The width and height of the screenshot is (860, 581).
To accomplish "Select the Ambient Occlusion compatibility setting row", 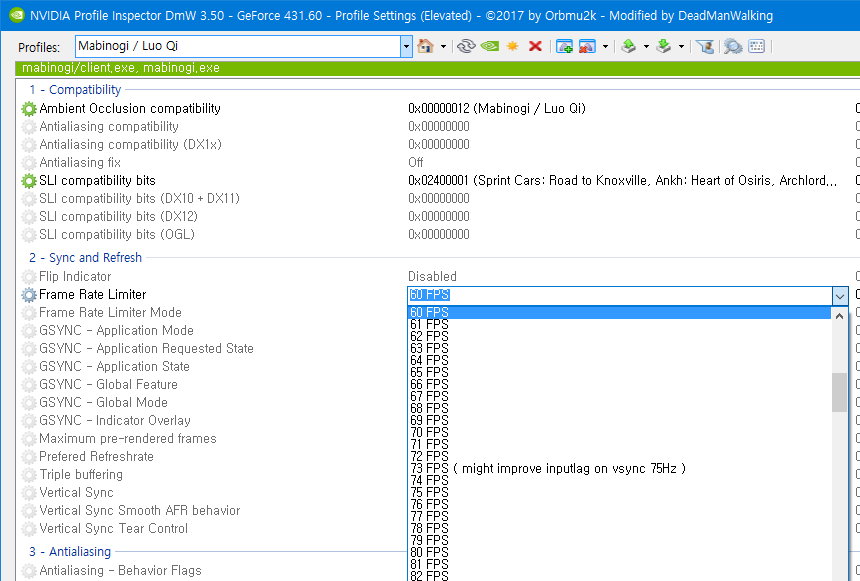I will (x=129, y=109).
